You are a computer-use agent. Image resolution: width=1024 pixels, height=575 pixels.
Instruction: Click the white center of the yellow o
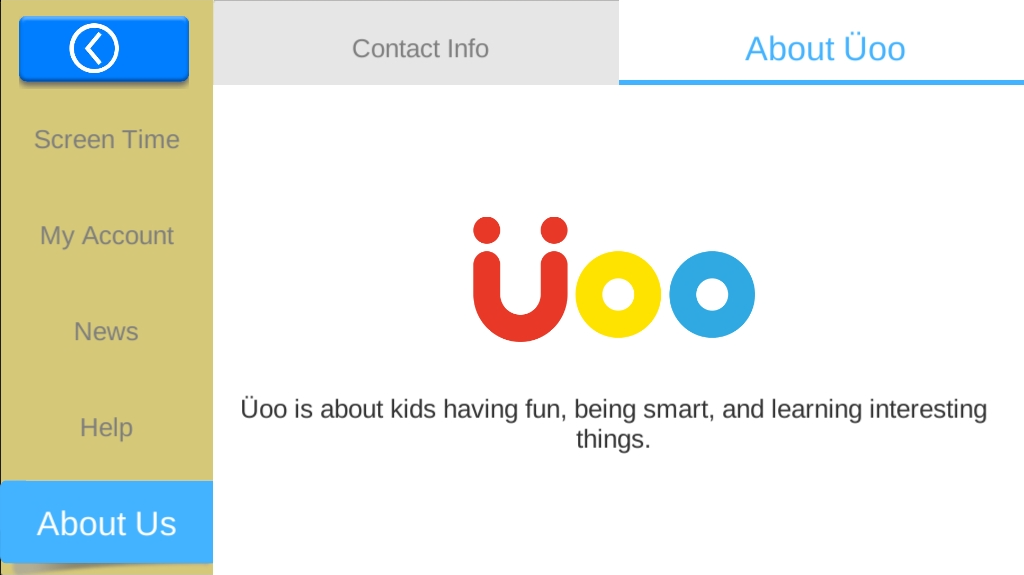pyautogui.click(x=618, y=294)
